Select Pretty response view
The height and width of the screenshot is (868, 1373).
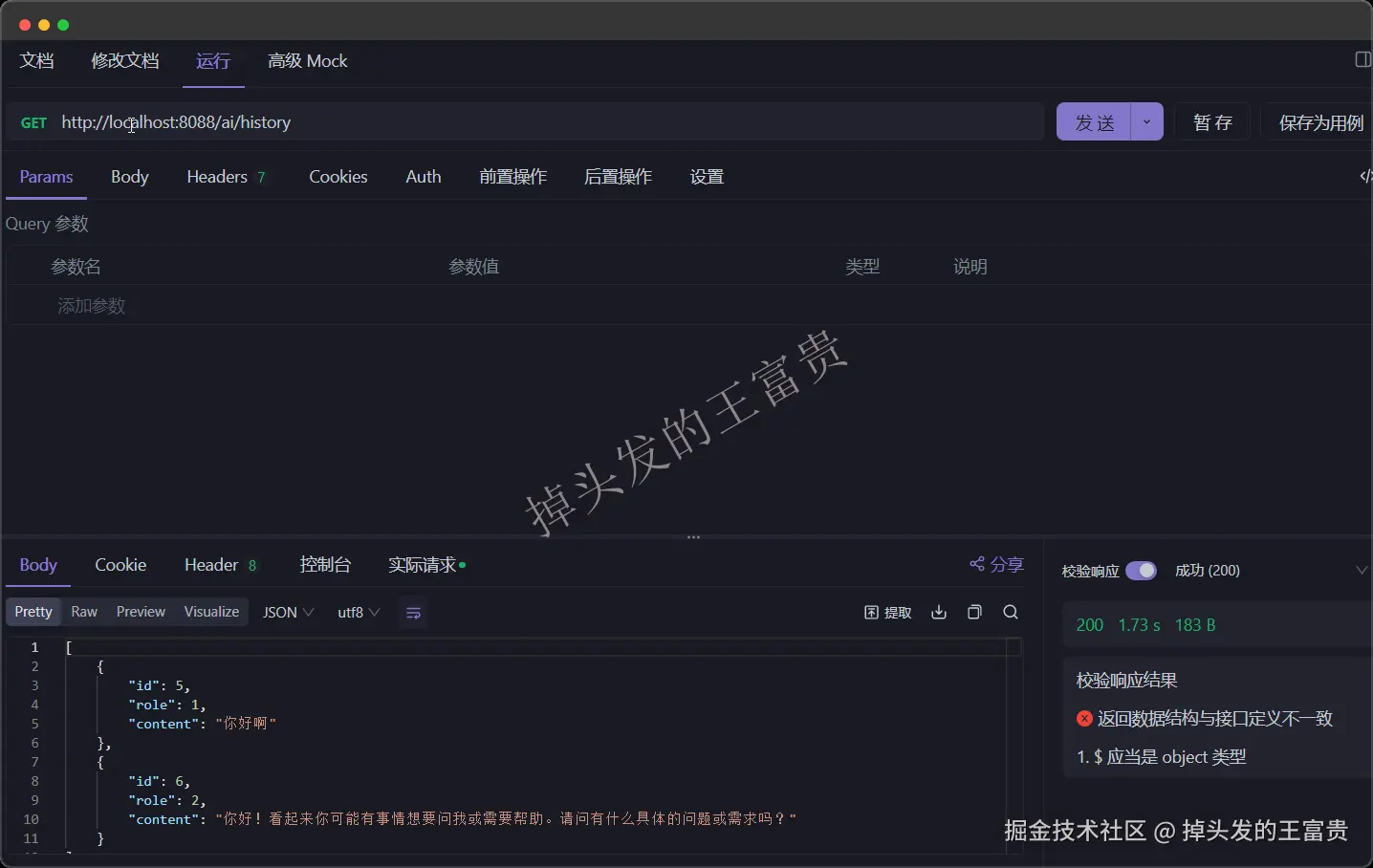tap(33, 612)
